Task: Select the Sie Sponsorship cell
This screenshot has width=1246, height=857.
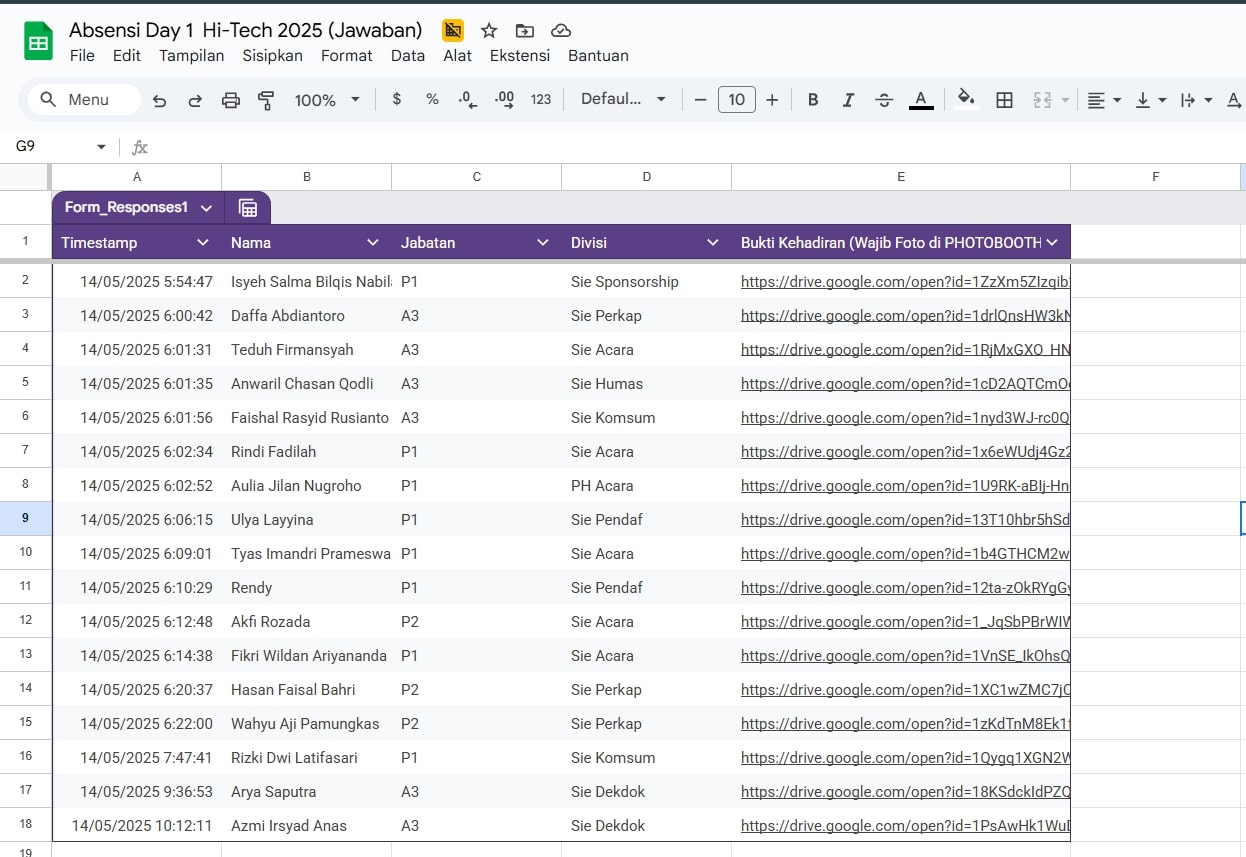Action: pyautogui.click(x=646, y=282)
